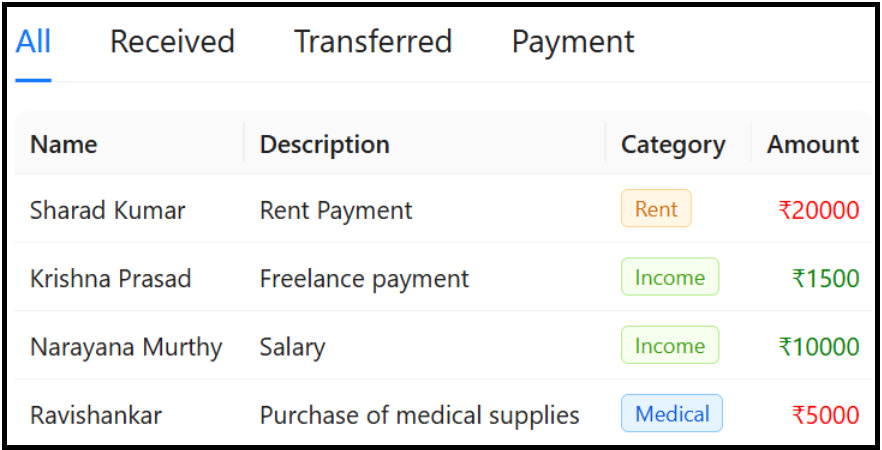Select the Transferred tab
Screen dimensions: 882x450
(373, 42)
